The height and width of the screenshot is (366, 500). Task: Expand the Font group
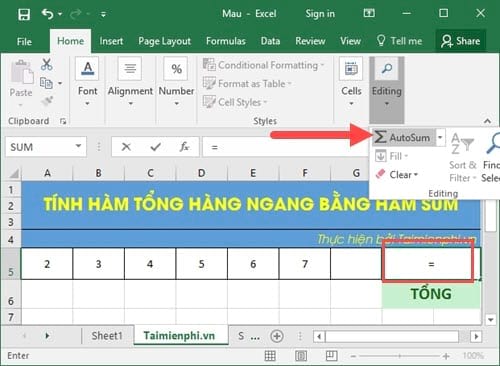coord(87,82)
